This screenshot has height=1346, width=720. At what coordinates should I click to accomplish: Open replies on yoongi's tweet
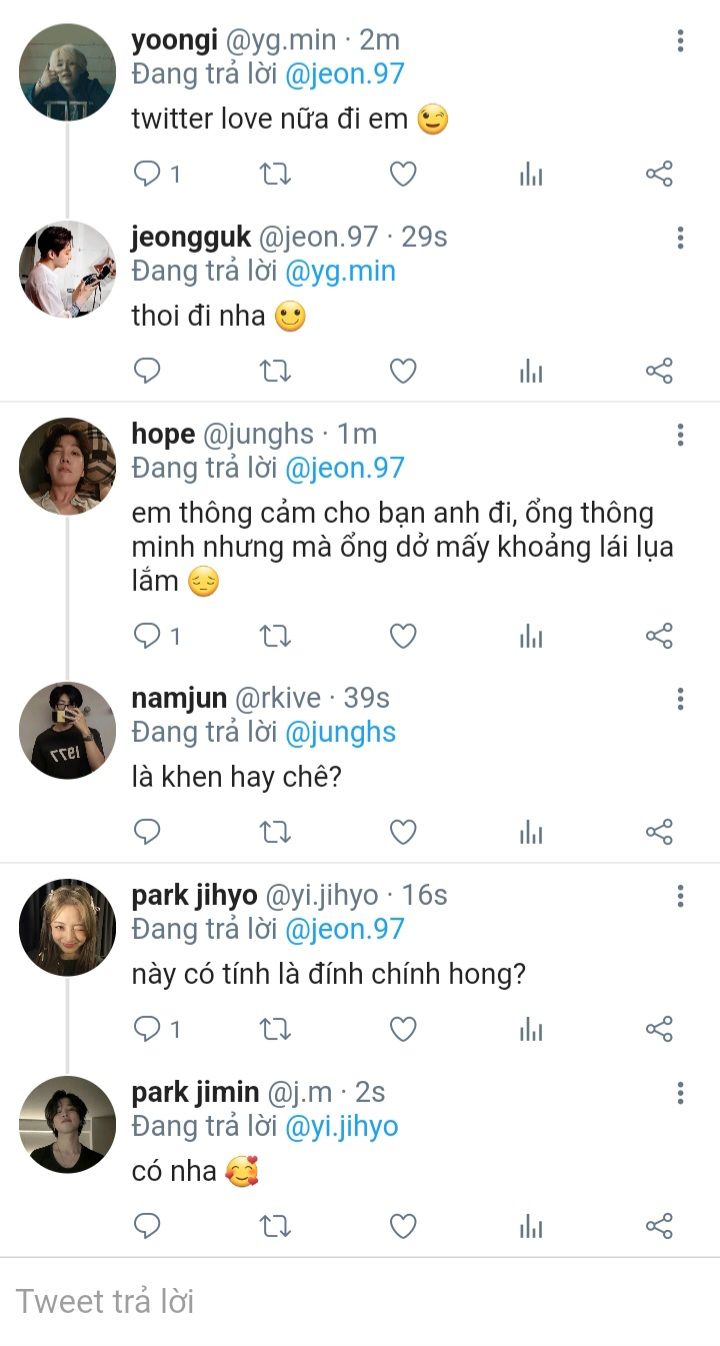148,175
